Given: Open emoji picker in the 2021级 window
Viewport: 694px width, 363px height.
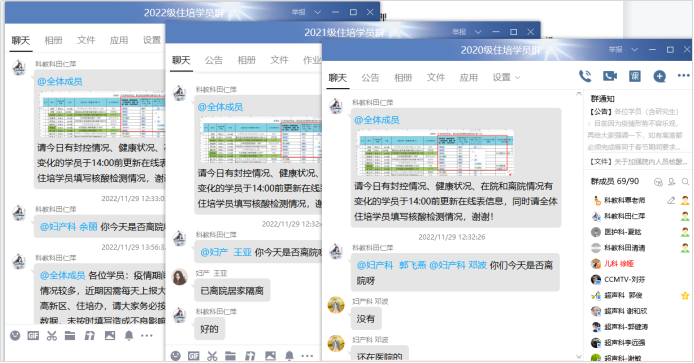Looking at the screenshot, I should [176, 355].
